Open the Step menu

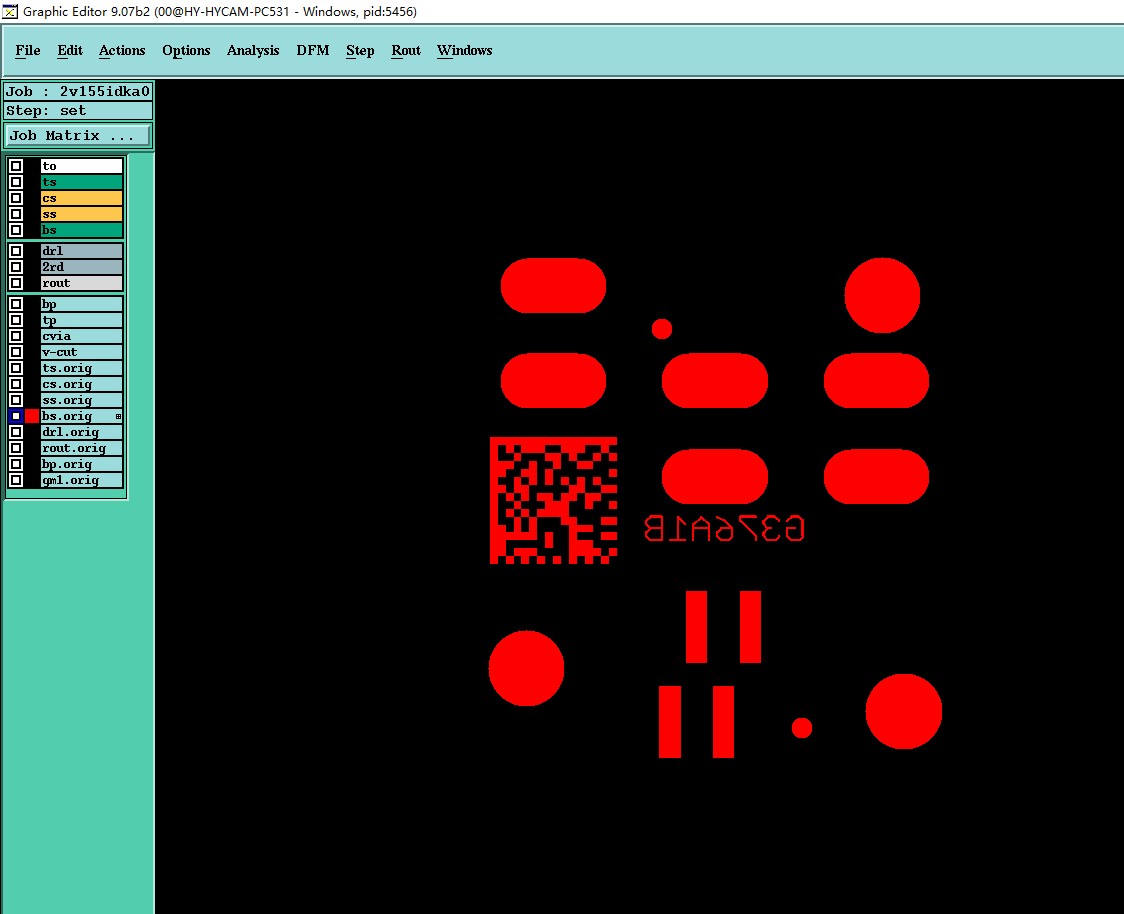360,50
